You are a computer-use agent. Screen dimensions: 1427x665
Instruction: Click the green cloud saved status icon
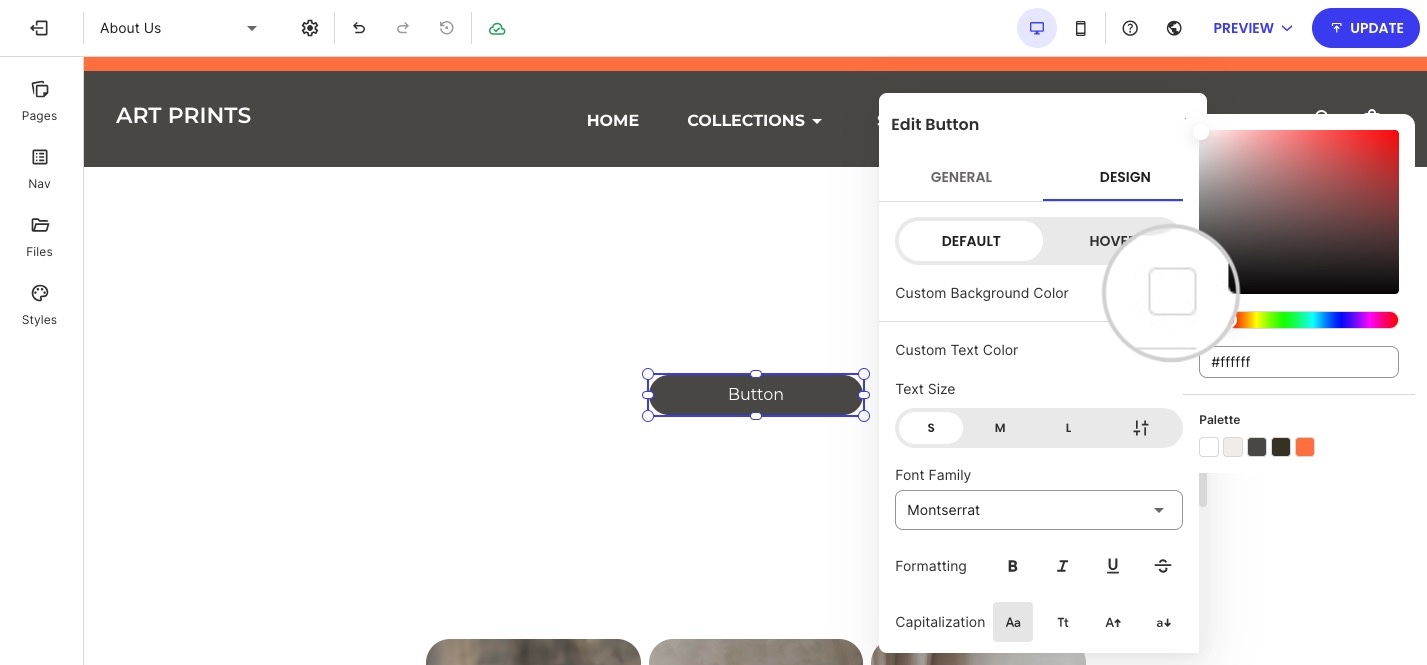[x=497, y=28]
